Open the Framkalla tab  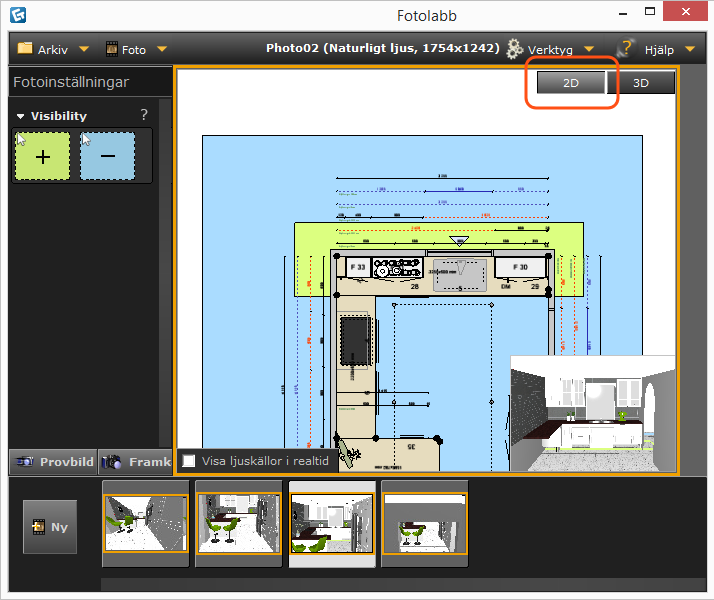coord(135,462)
